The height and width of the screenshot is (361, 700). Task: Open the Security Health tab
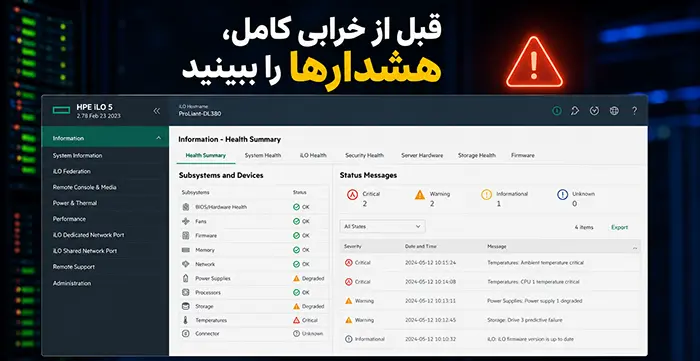[364, 155]
